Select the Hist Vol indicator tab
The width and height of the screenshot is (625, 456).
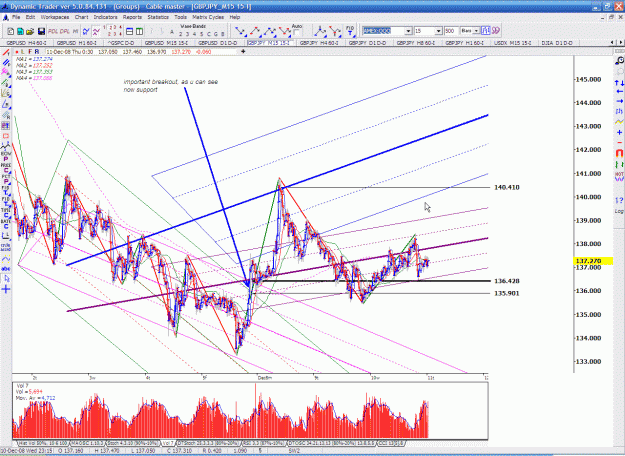point(43,443)
